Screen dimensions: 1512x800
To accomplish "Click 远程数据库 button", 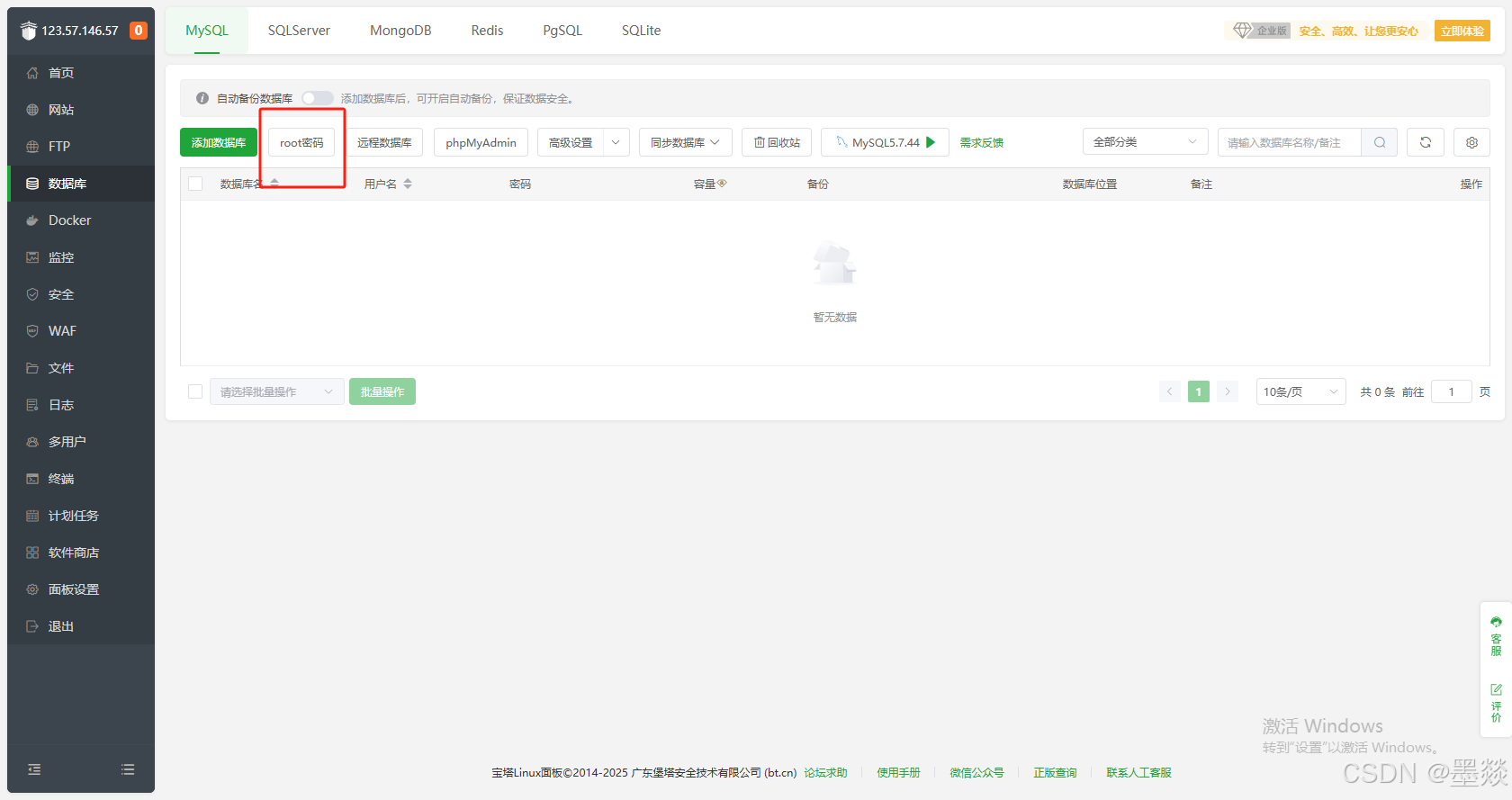I will click(384, 142).
